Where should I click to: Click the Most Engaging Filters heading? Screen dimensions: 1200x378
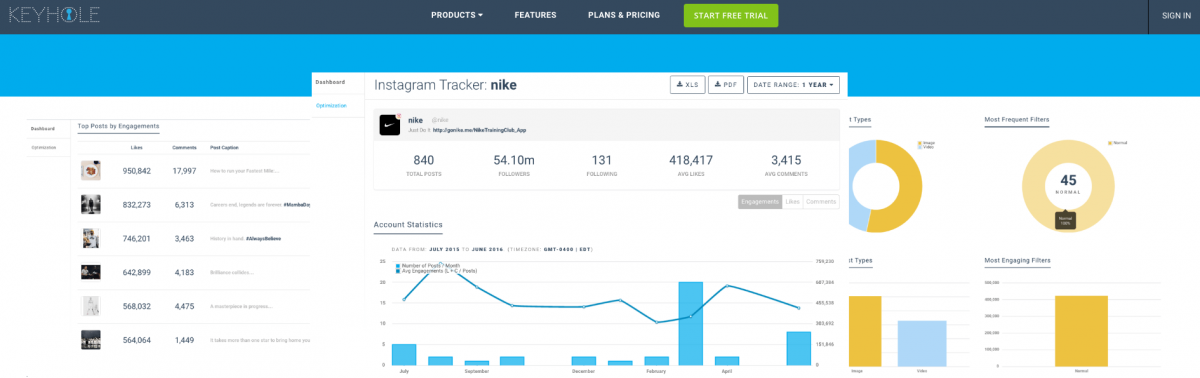(1017, 260)
